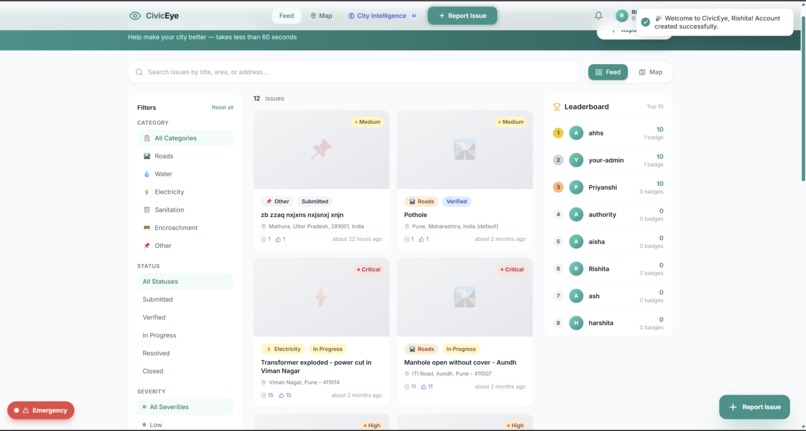This screenshot has height=431, width=806.
Task: Click 'authority' name in leaderboard
Action: coord(602,214)
